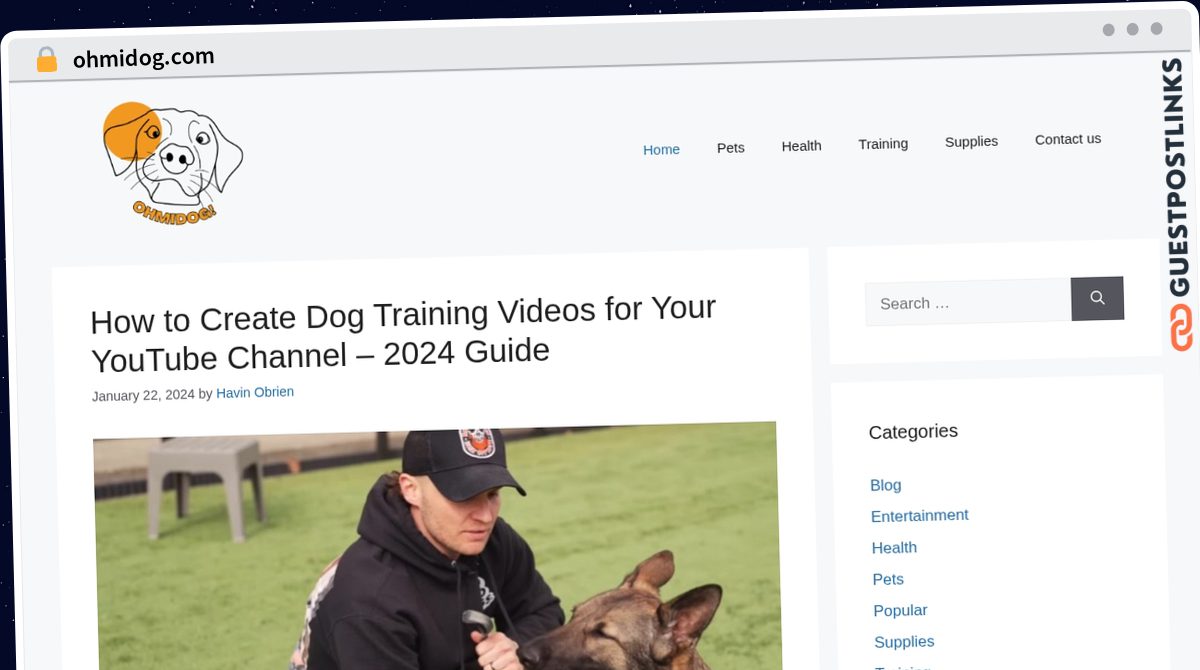Click the ohmidog.com address text

tap(144, 58)
